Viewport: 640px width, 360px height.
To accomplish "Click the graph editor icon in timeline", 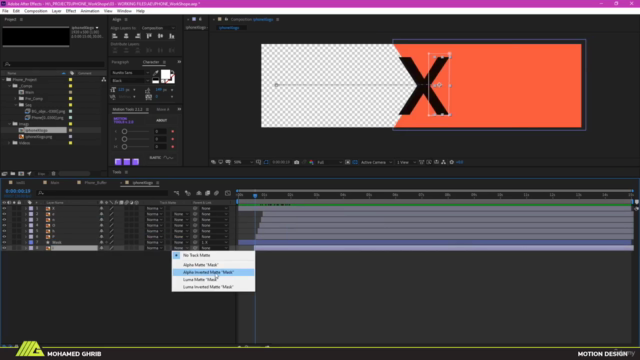I will click(228, 193).
